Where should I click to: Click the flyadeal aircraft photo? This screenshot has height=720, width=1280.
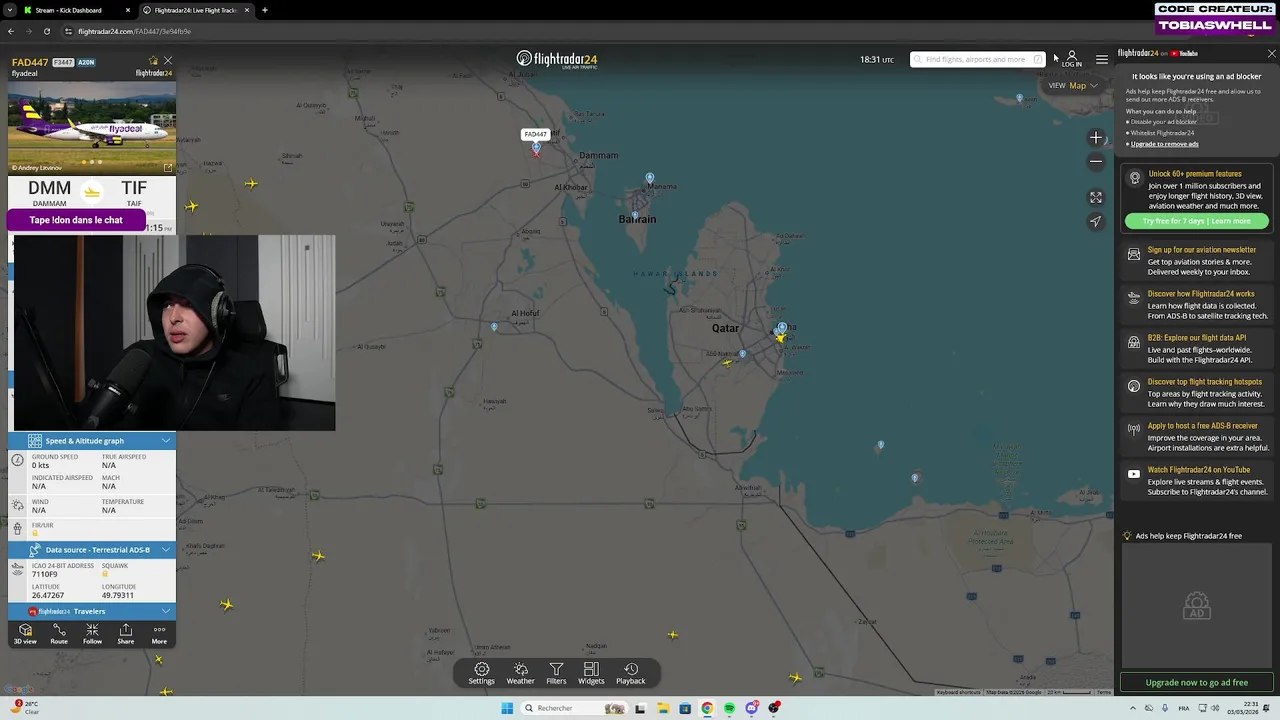[92, 127]
